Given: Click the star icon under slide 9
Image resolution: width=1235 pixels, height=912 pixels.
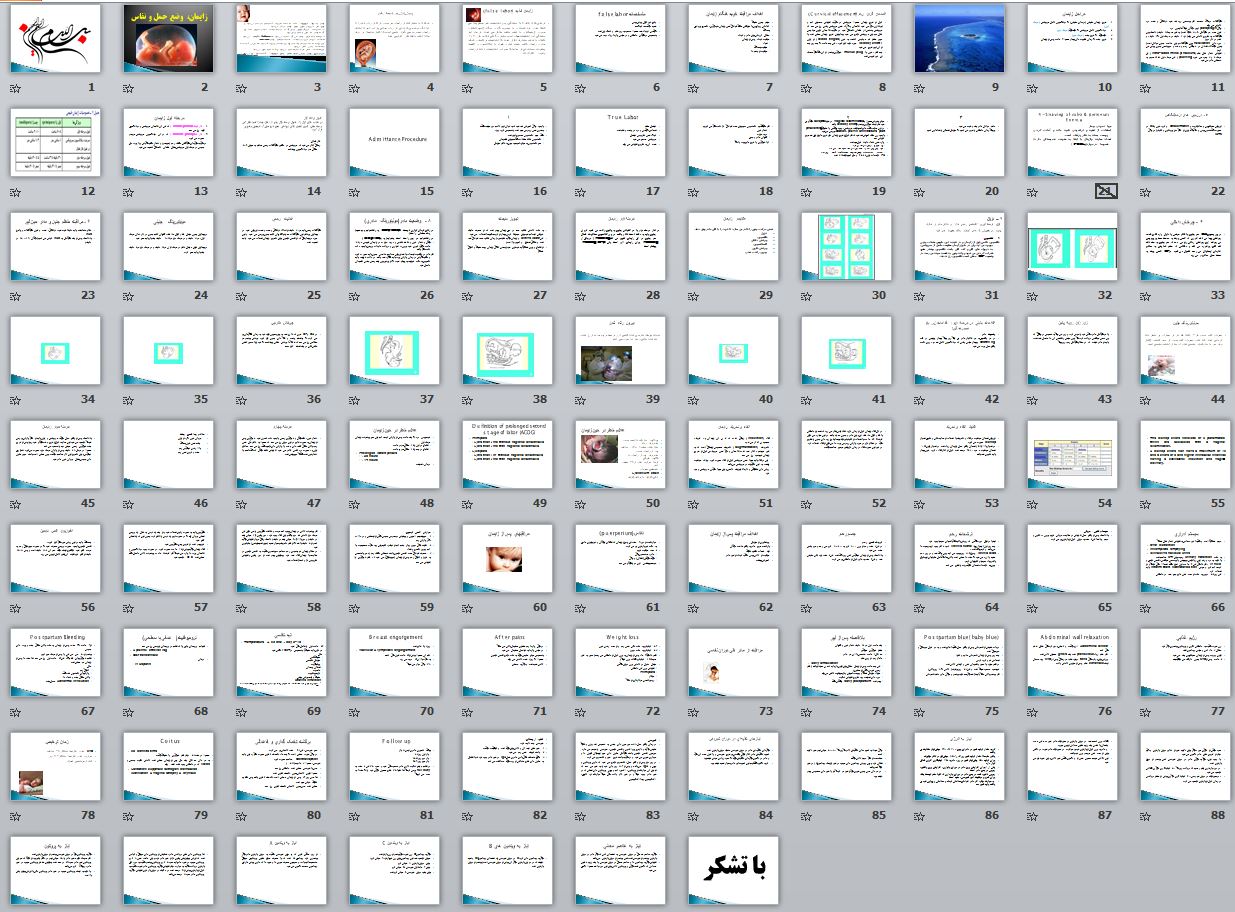Looking at the screenshot, I should [921, 89].
